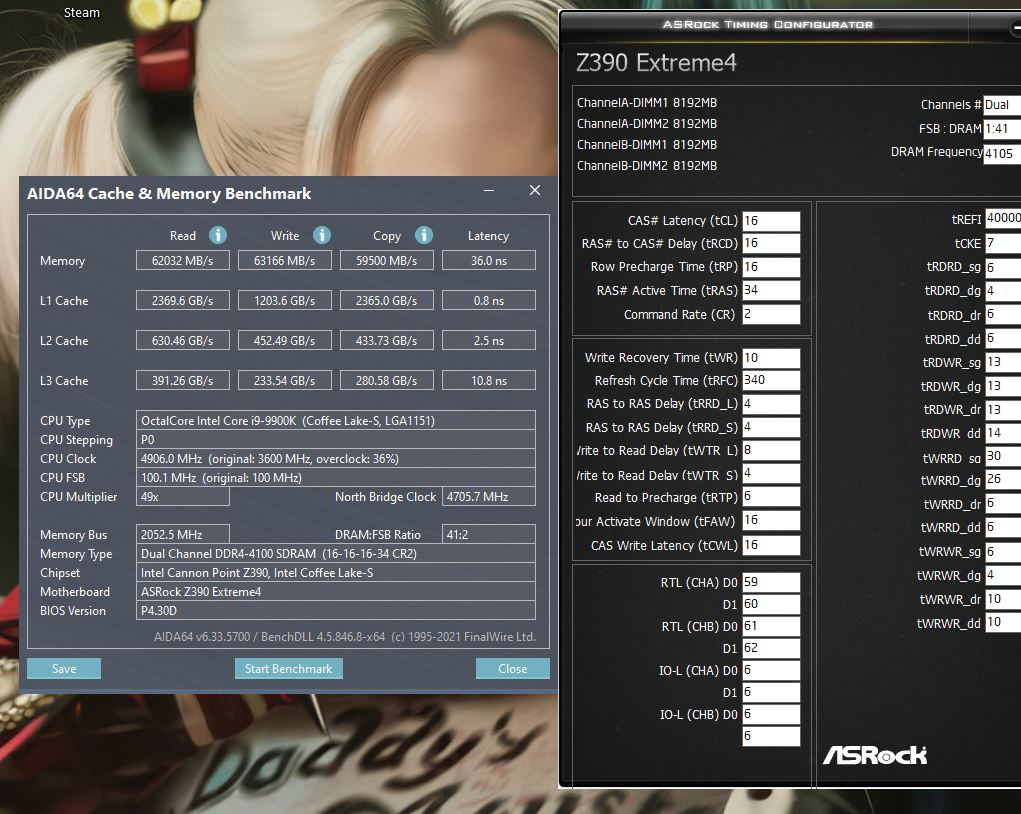Select L2 Cache Write 452.49 GB/s cell
The width and height of the screenshot is (1021, 814).
tap(285, 341)
